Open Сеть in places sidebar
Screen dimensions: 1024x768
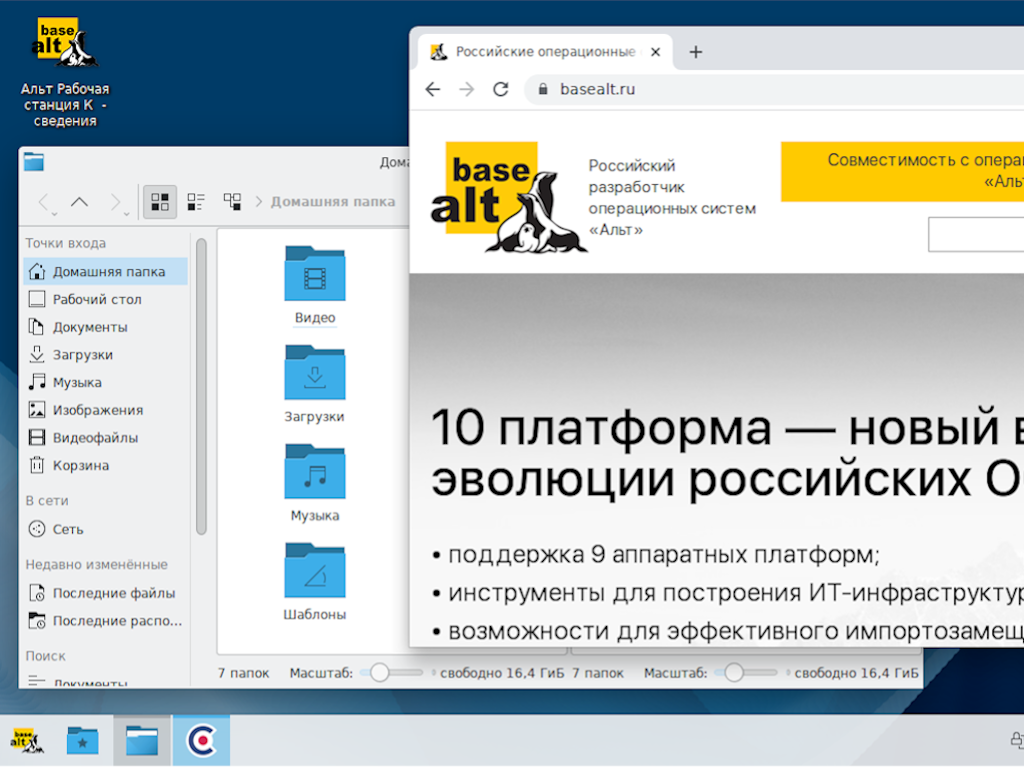(106, 529)
